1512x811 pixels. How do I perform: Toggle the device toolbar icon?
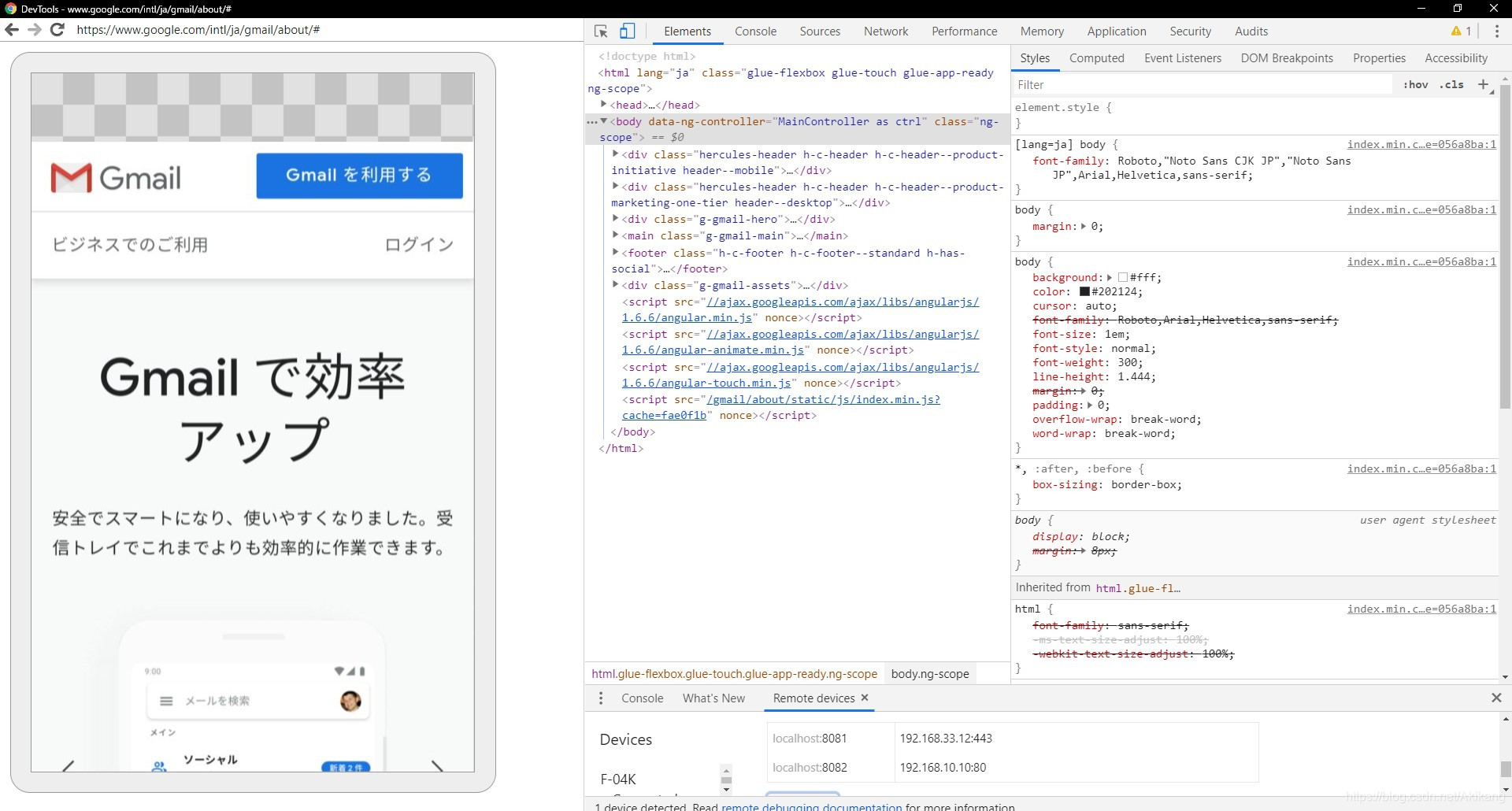pos(628,31)
